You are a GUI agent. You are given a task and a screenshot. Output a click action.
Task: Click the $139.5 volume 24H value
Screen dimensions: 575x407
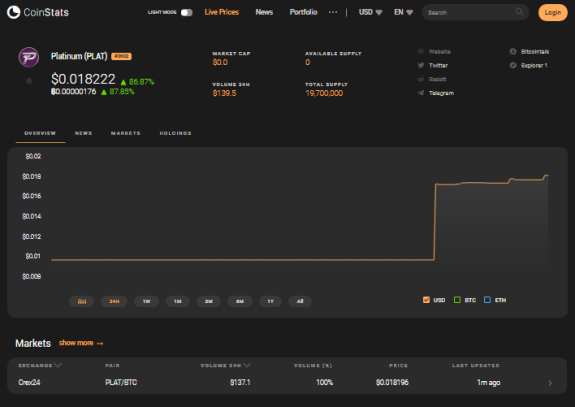(x=224, y=93)
